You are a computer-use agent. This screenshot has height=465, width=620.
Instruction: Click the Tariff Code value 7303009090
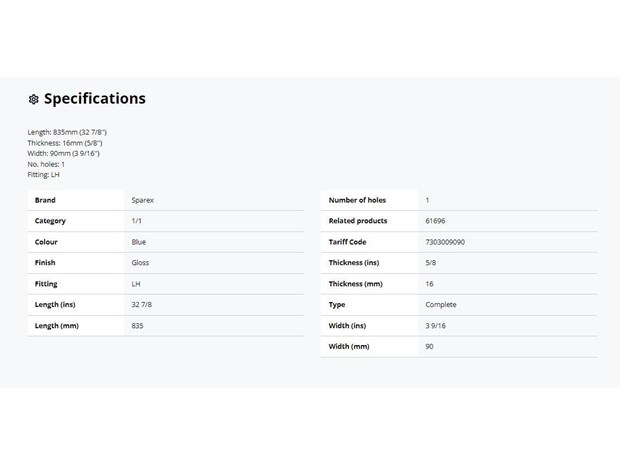tap(445, 242)
